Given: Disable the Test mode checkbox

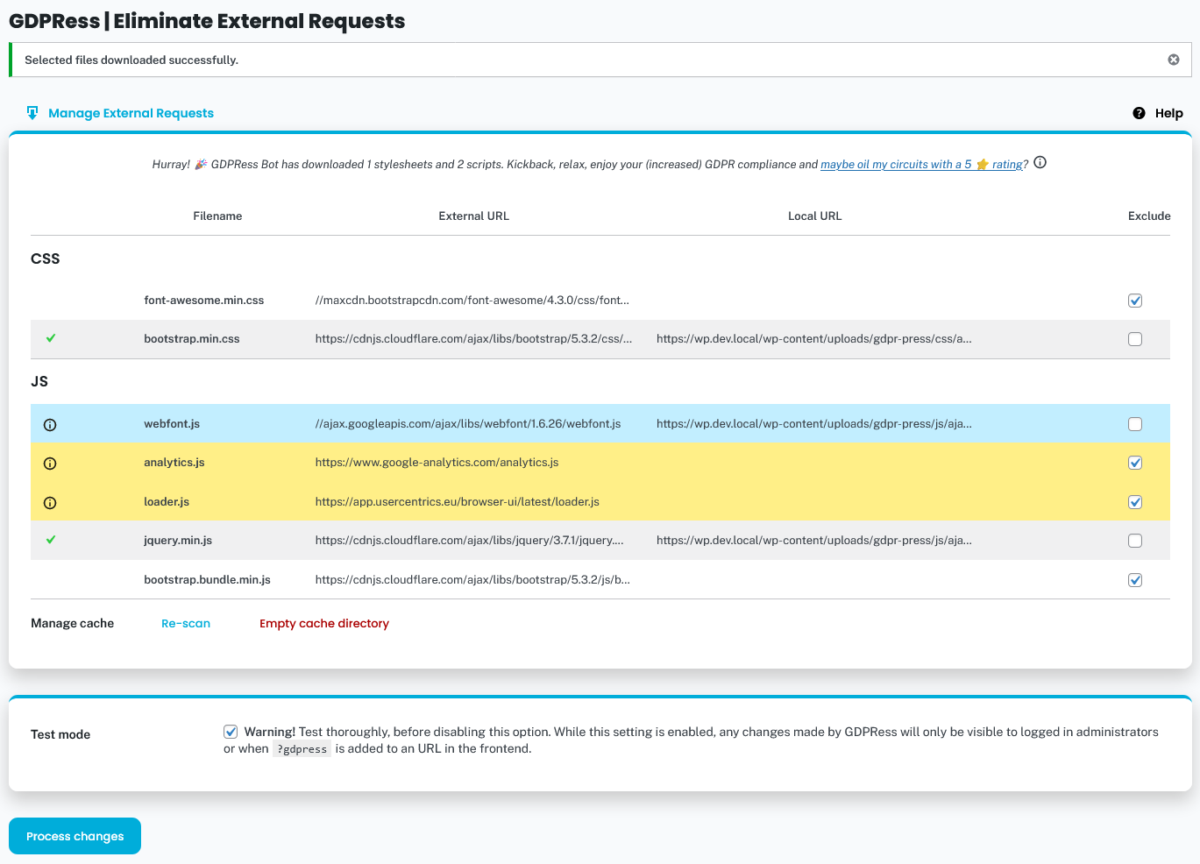Looking at the screenshot, I should [231, 732].
